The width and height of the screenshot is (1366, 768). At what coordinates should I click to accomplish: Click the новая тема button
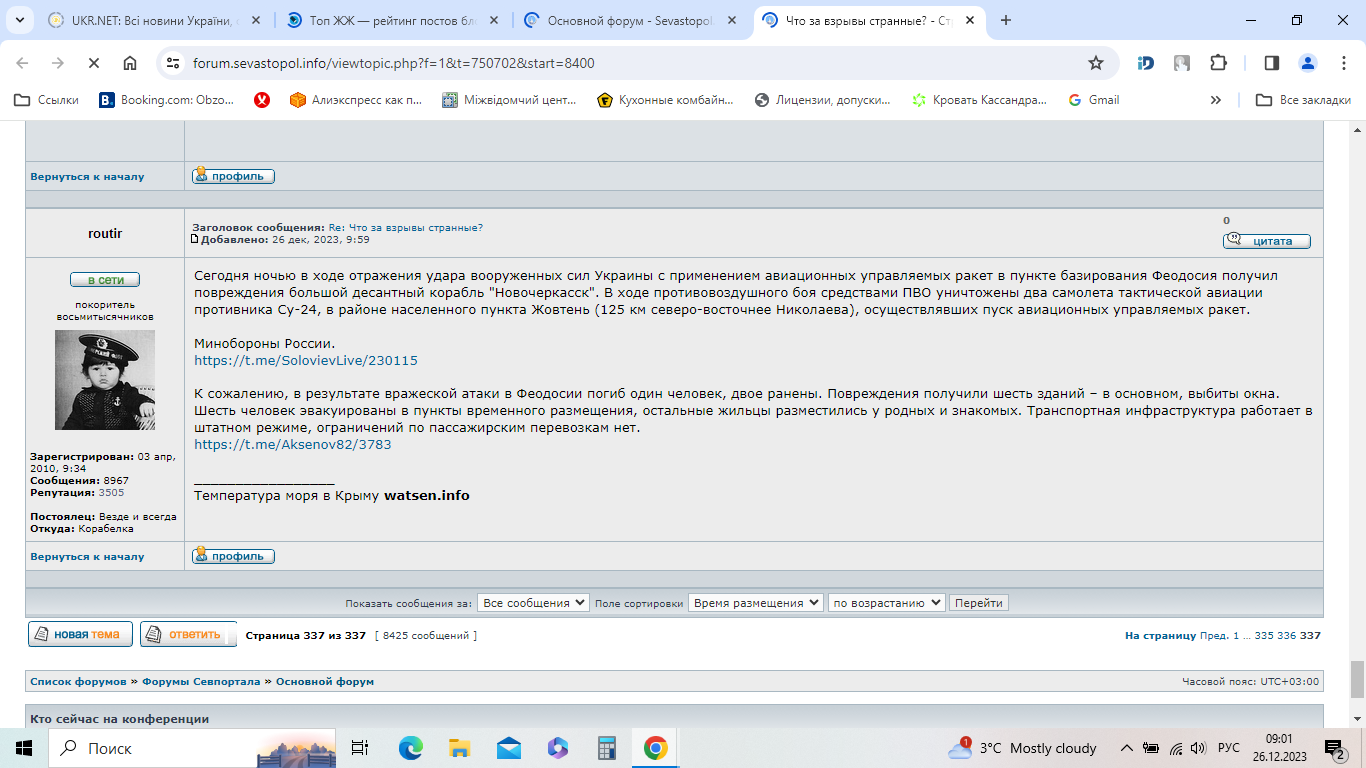[x=80, y=634]
